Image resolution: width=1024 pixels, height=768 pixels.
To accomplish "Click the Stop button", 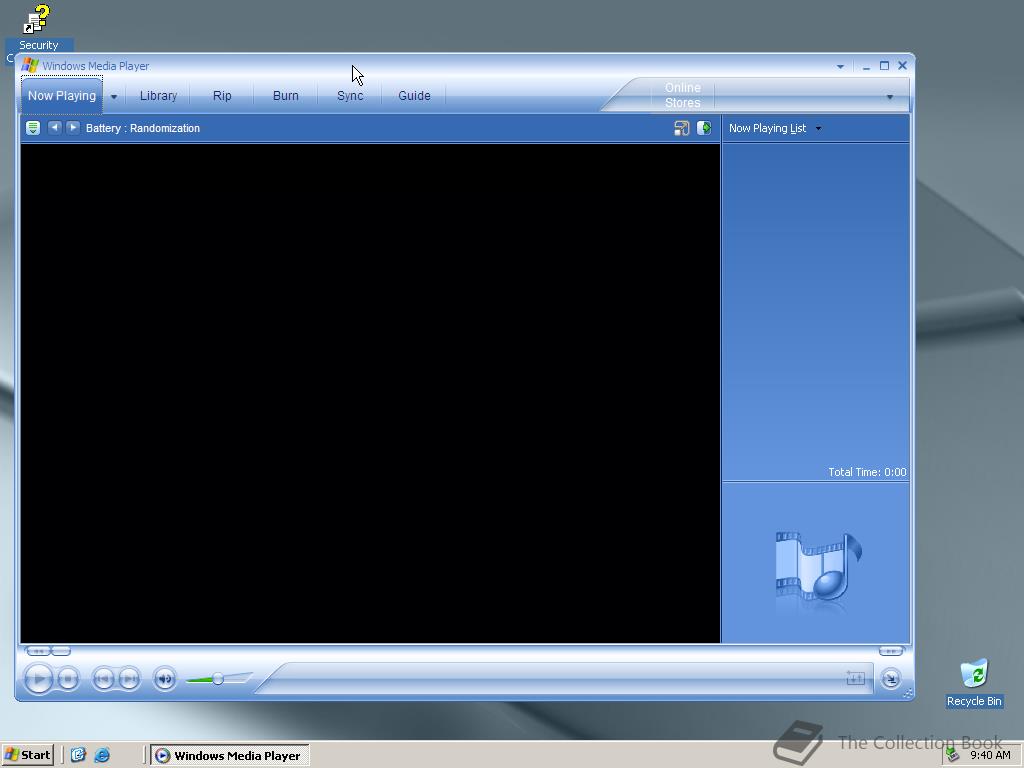I will [x=67, y=679].
